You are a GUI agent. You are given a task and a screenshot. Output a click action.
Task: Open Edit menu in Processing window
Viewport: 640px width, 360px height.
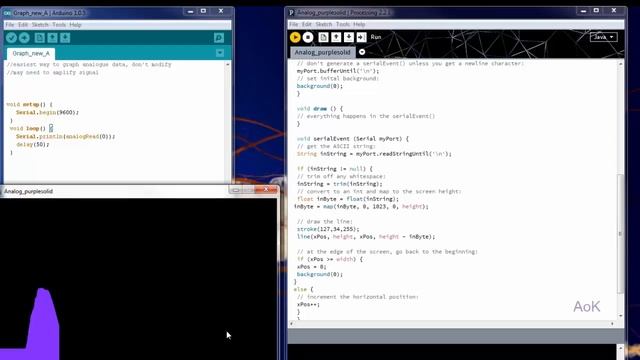(x=307, y=24)
